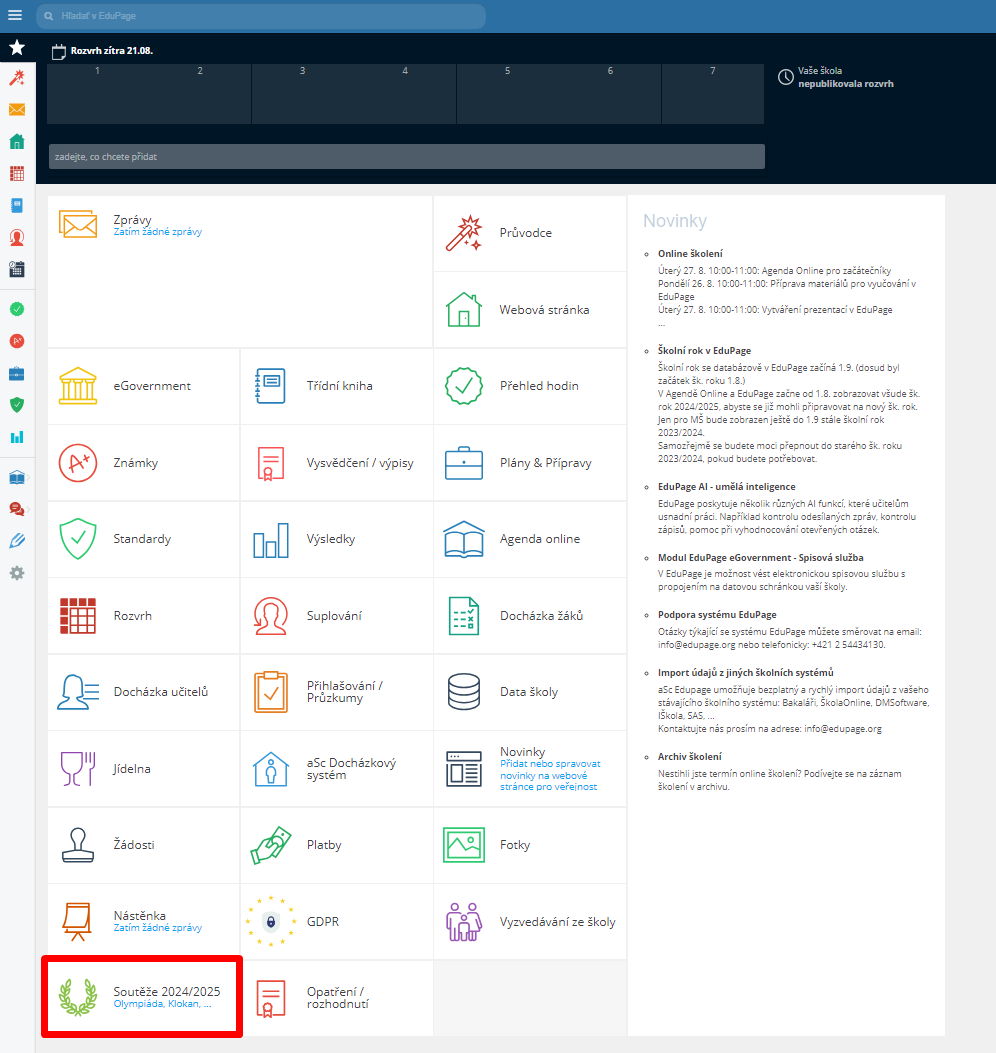Focus the Hledať v EduPage search field
The width and height of the screenshot is (996, 1053).
click(261, 15)
